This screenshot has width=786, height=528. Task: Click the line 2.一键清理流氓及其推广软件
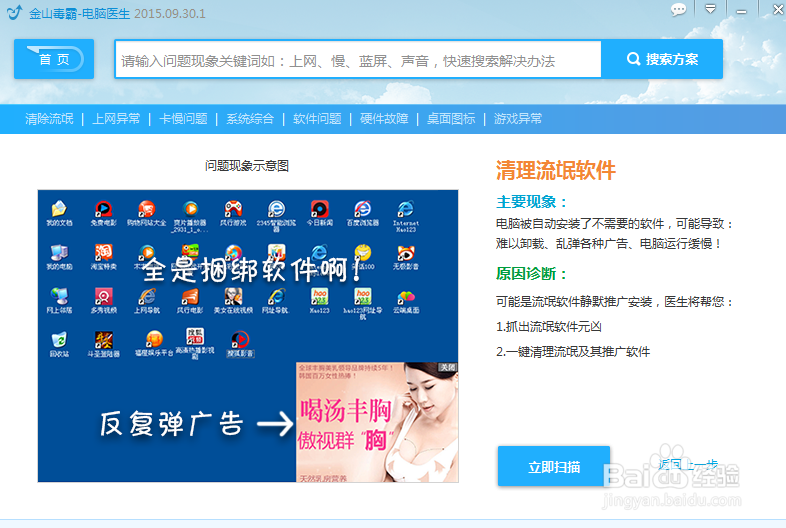[x=573, y=351]
